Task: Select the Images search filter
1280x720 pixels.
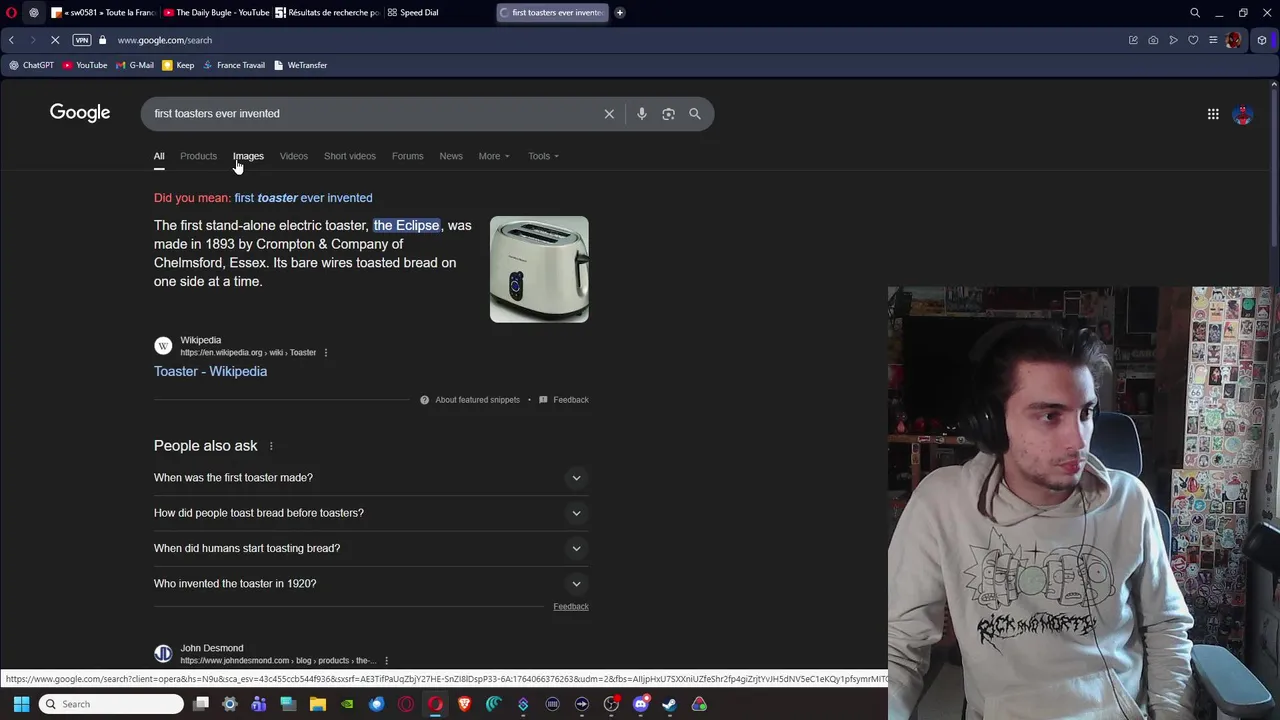Action: click(248, 156)
